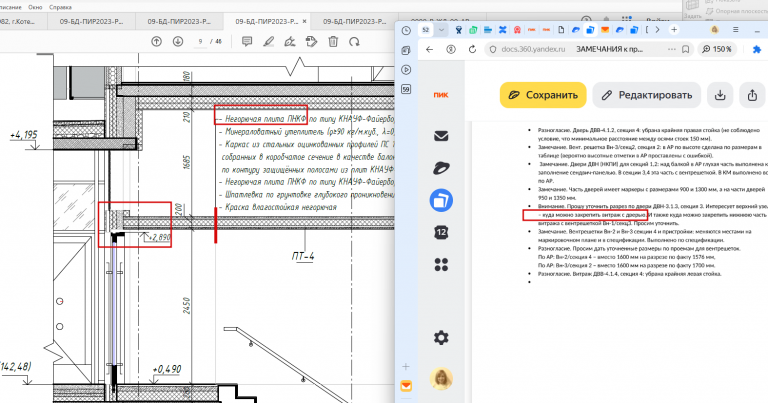Image resolution: width=768 pixels, height=403 pixels.
Task: Go to next page in PDF viewer
Action: click(178, 42)
